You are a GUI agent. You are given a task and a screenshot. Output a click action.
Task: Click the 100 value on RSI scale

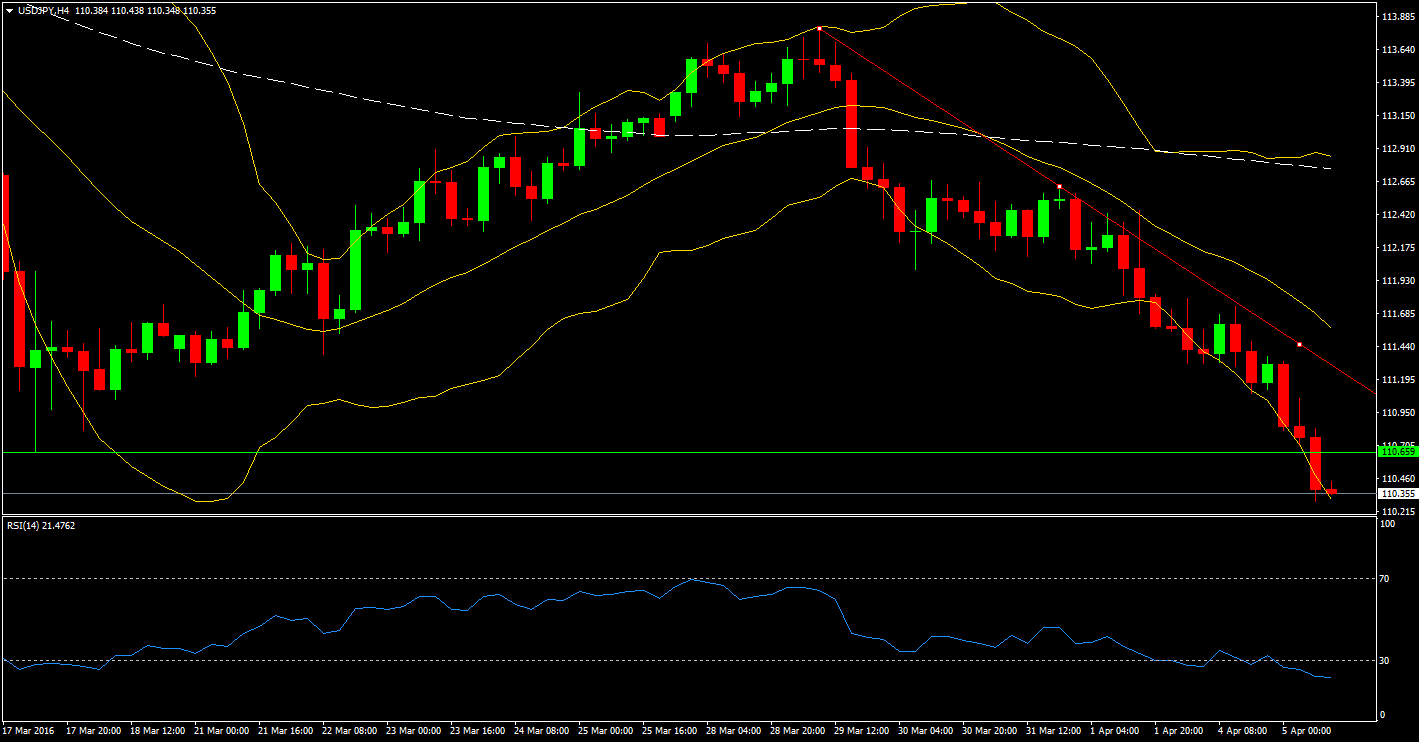1387,524
